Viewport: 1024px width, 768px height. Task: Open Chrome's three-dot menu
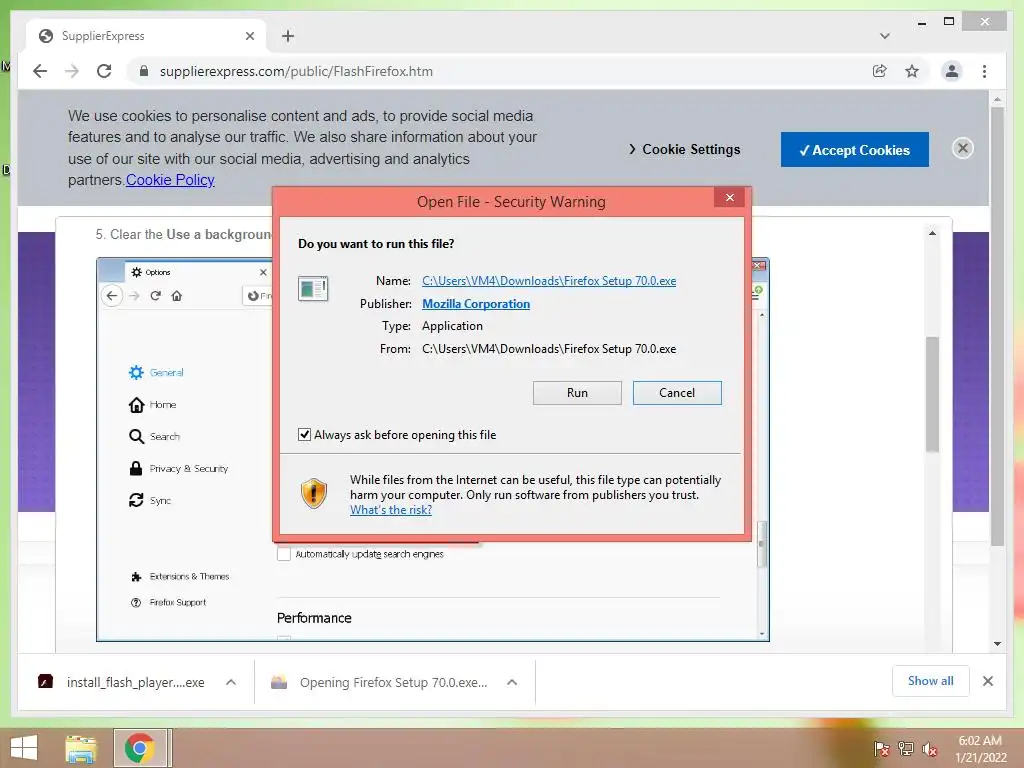[x=984, y=71]
